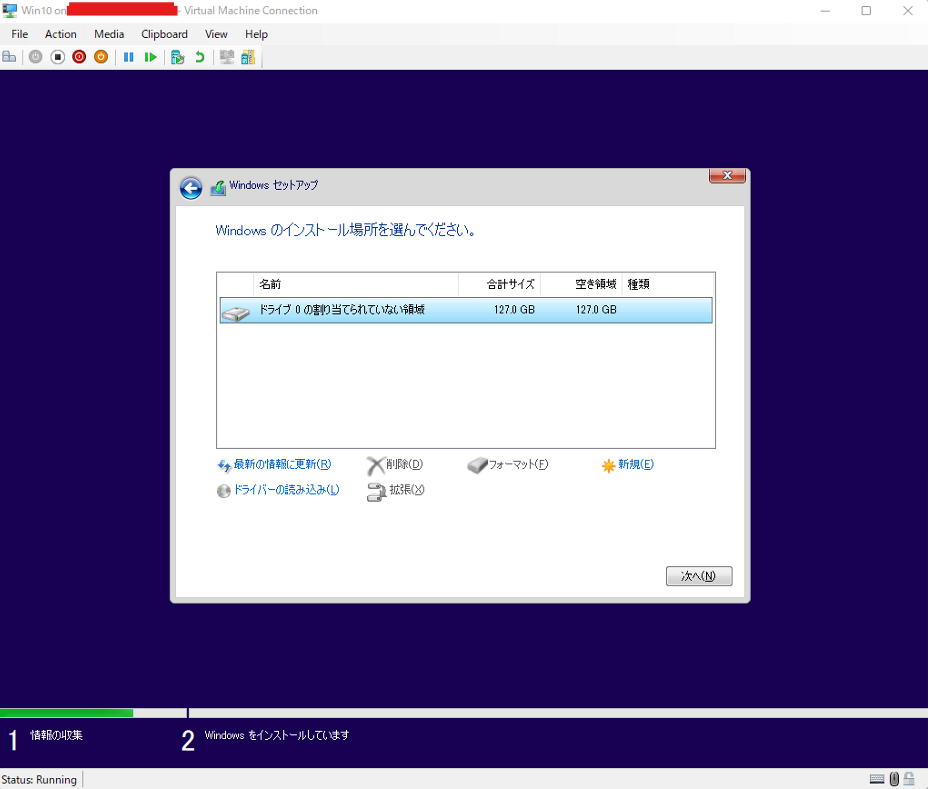Create a checkpoint using the toolbar icon
The height and width of the screenshot is (789, 930).
(x=177, y=57)
